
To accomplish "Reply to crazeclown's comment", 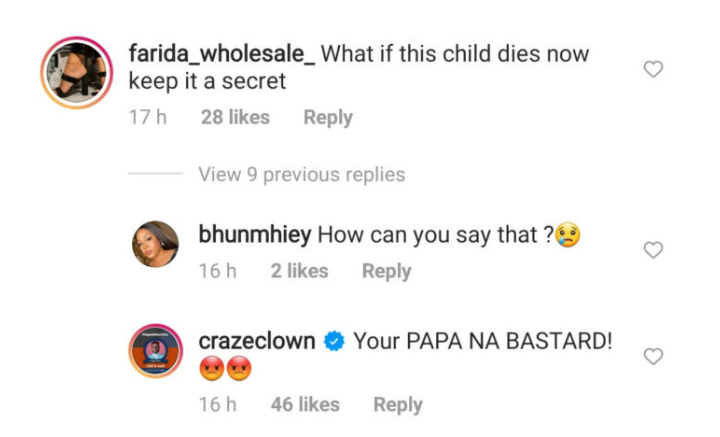I will click(397, 405).
